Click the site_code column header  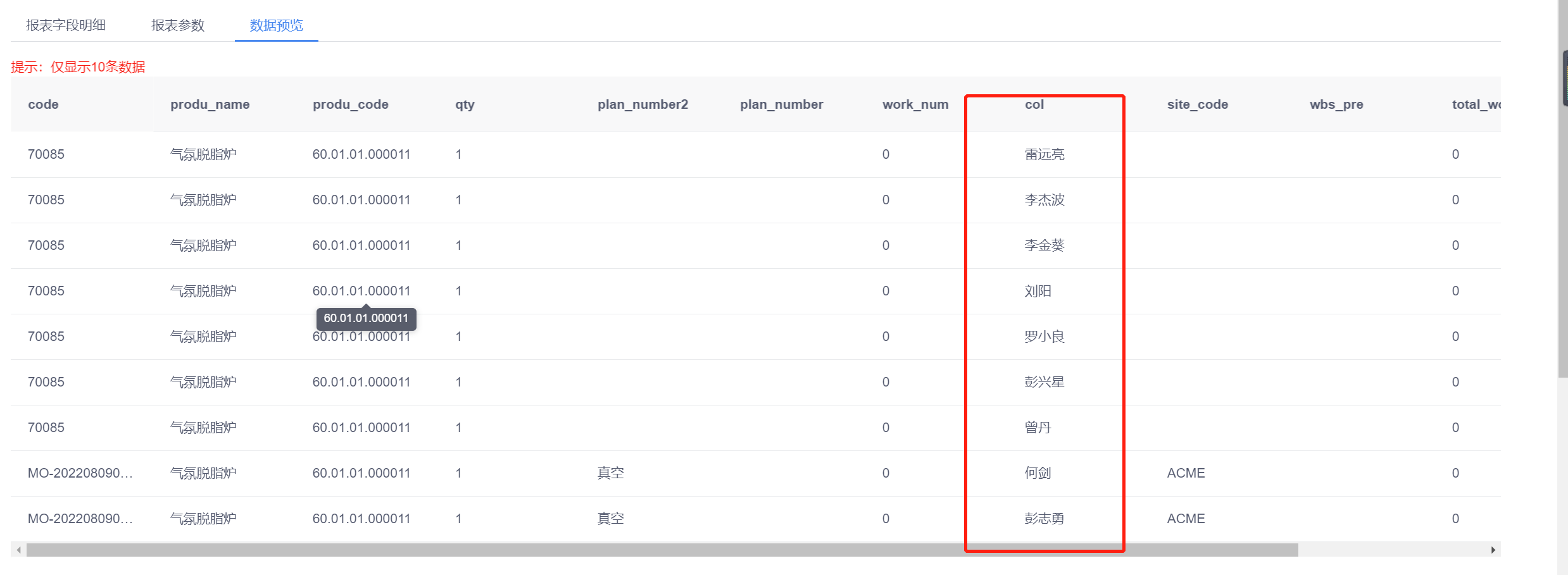1197,104
